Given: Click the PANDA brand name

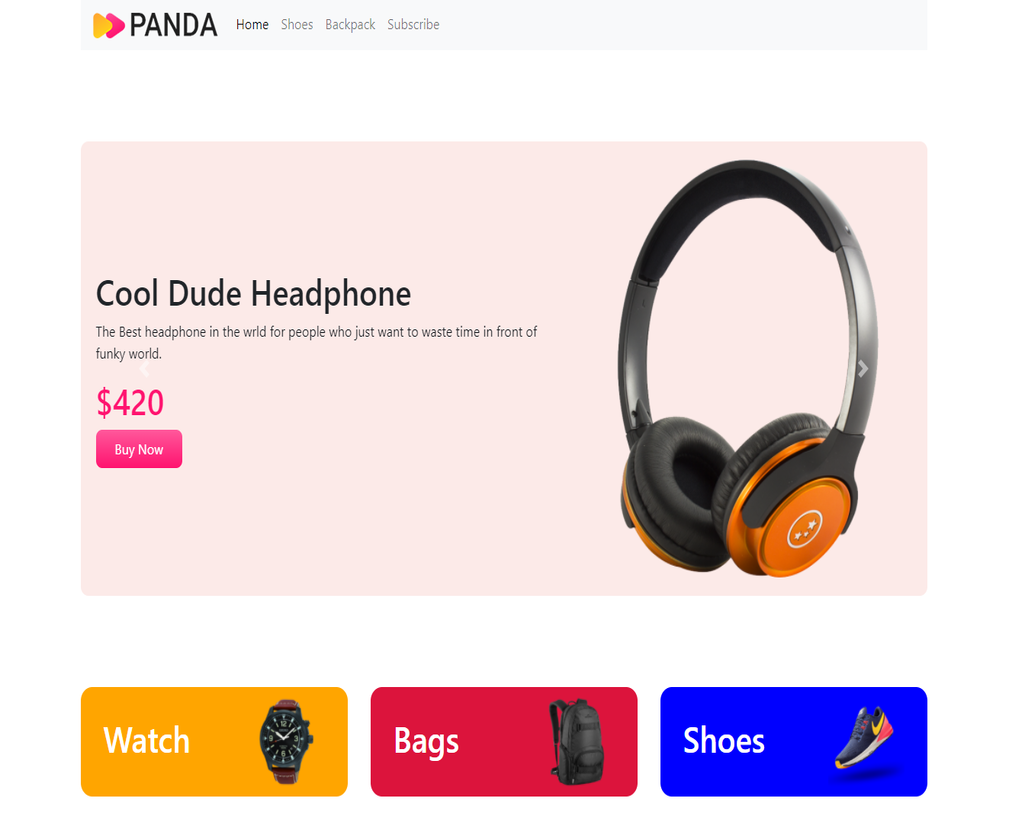Looking at the screenshot, I should pyautogui.click(x=173, y=25).
